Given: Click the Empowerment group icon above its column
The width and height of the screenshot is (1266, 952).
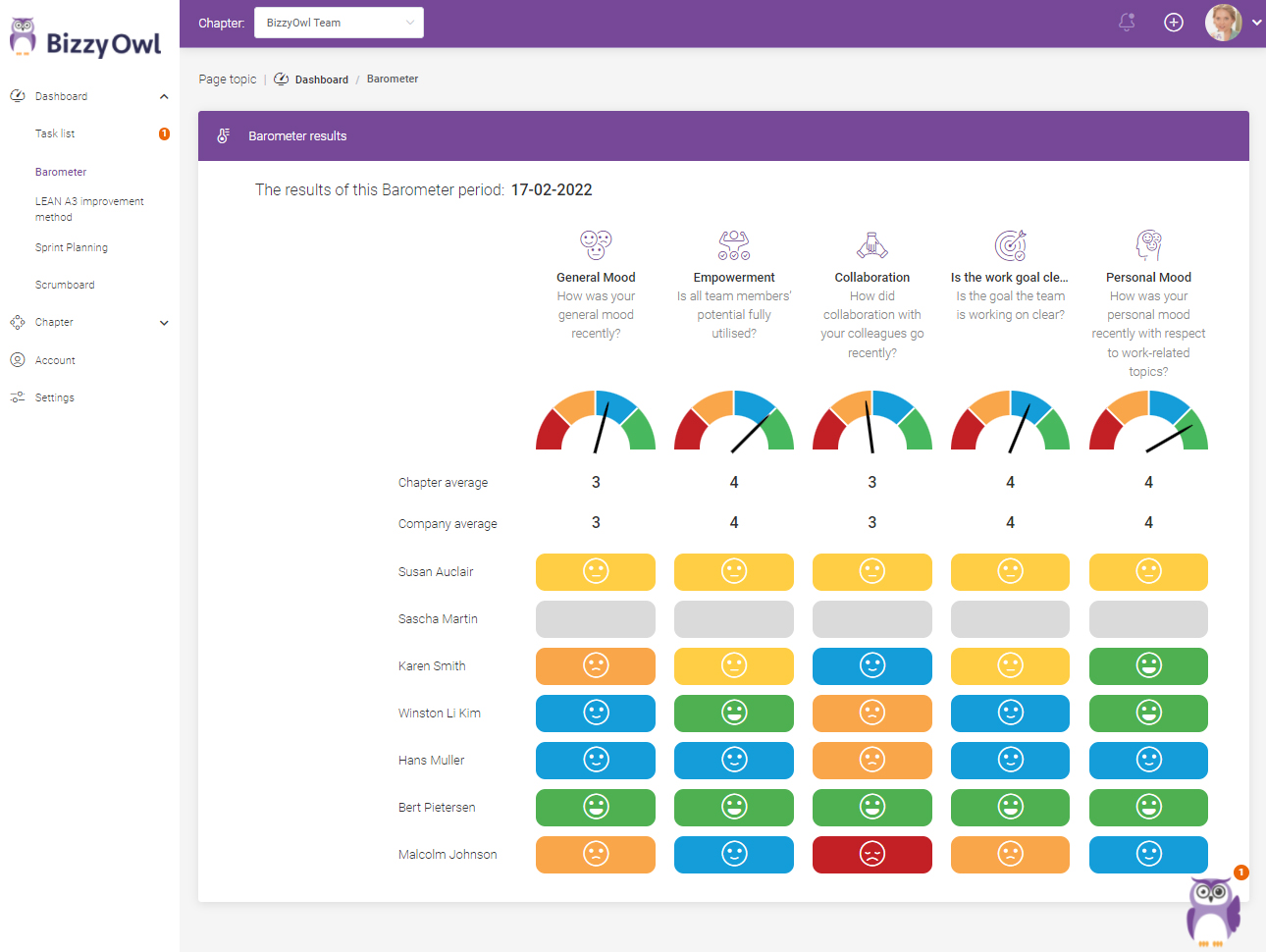Looking at the screenshot, I should pyautogui.click(x=734, y=244).
